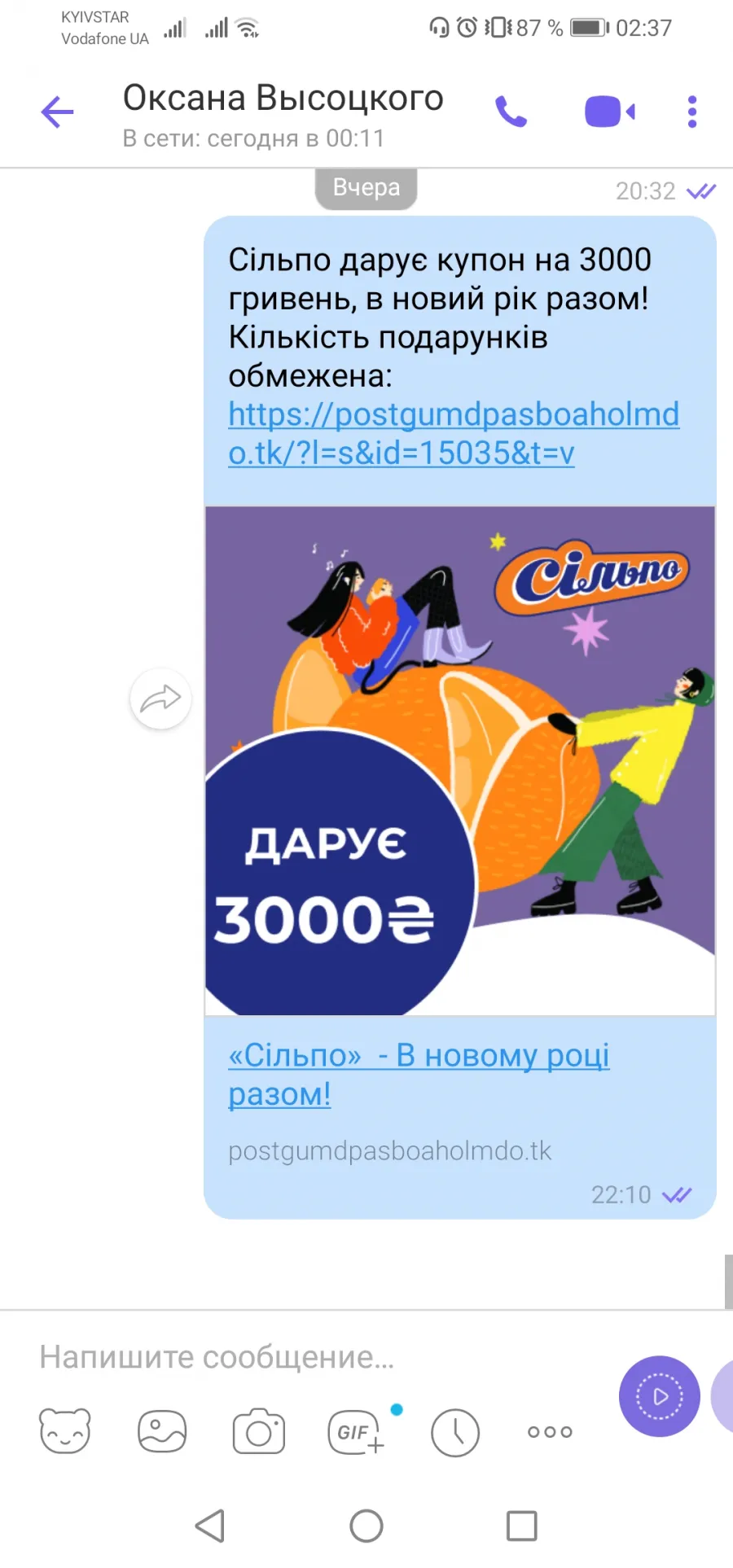Tap the instant video message button

coord(660,1396)
